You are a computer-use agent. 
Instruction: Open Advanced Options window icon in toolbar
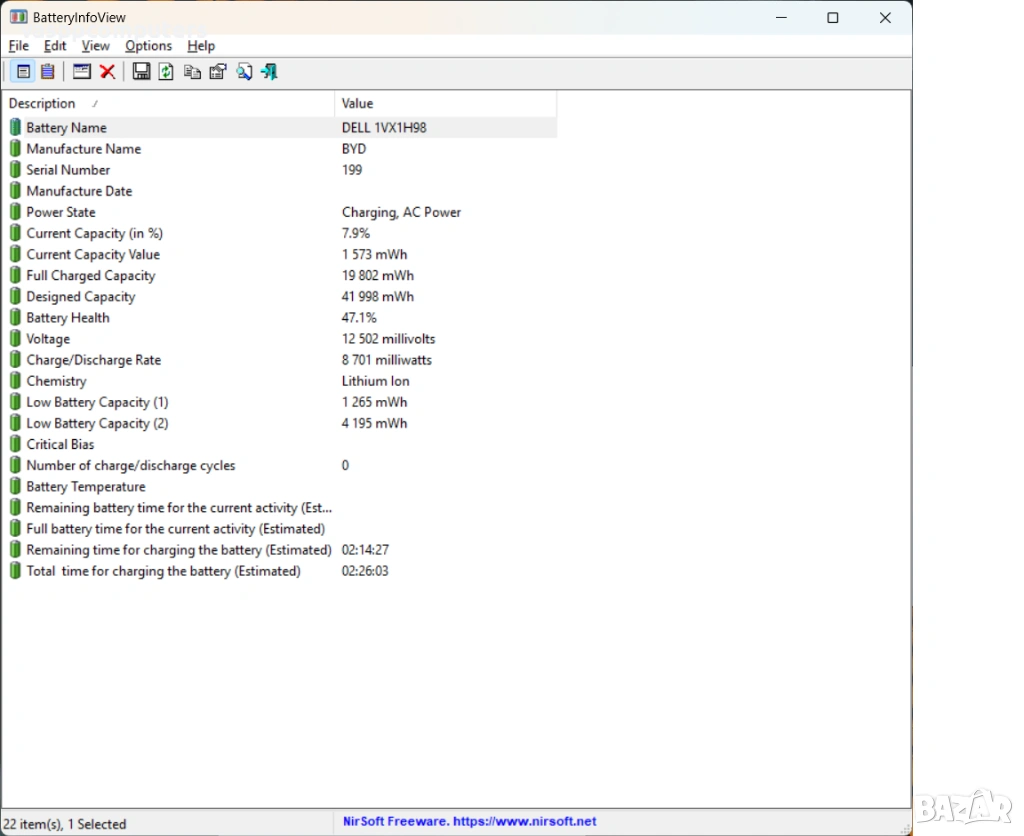[82, 72]
